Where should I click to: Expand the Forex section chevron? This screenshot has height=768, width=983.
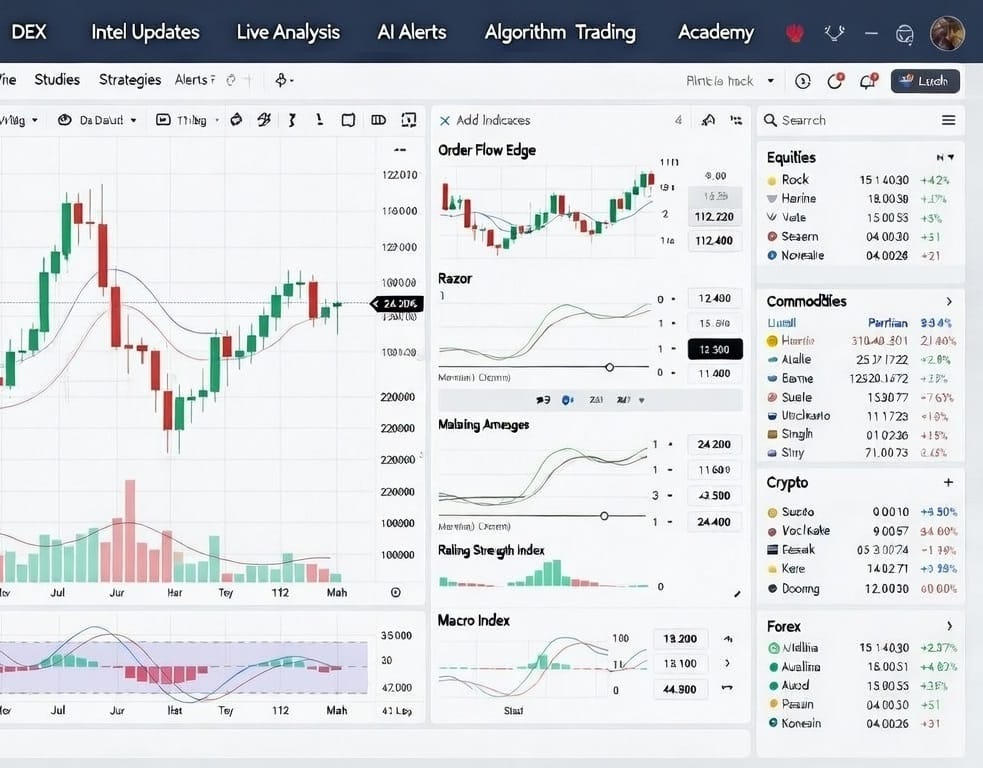(950, 626)
